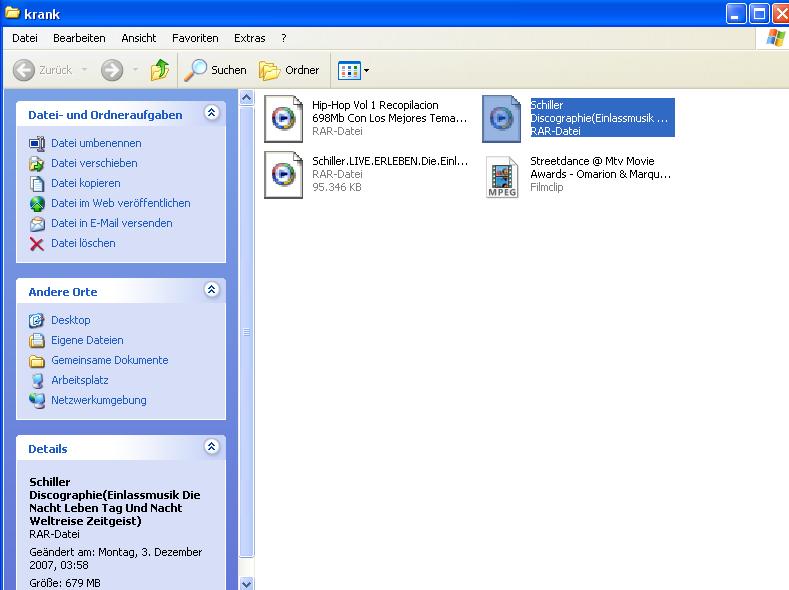
Task: Click the red X Datei löschen icon
Action: point(37,244)
